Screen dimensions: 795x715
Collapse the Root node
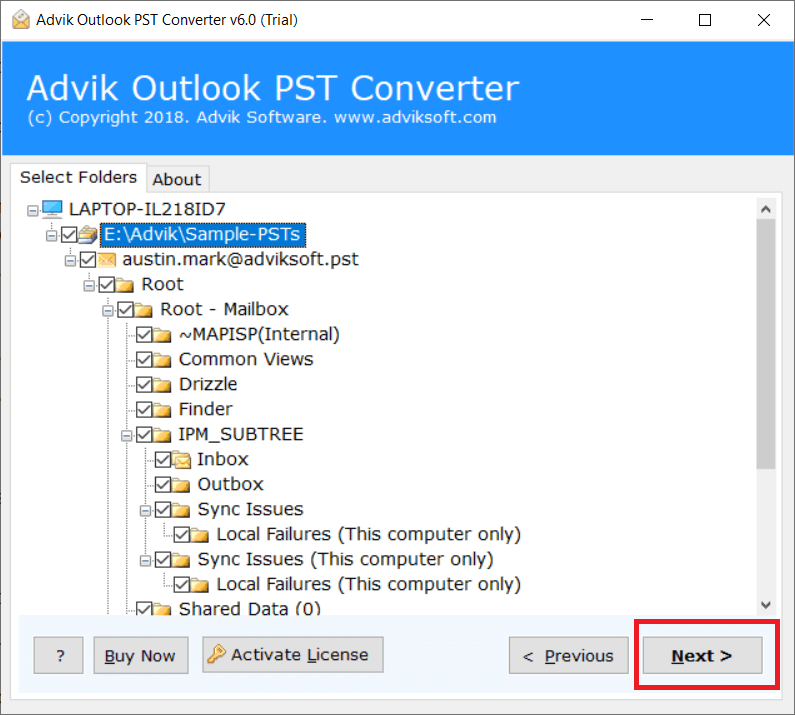point(89,285)
